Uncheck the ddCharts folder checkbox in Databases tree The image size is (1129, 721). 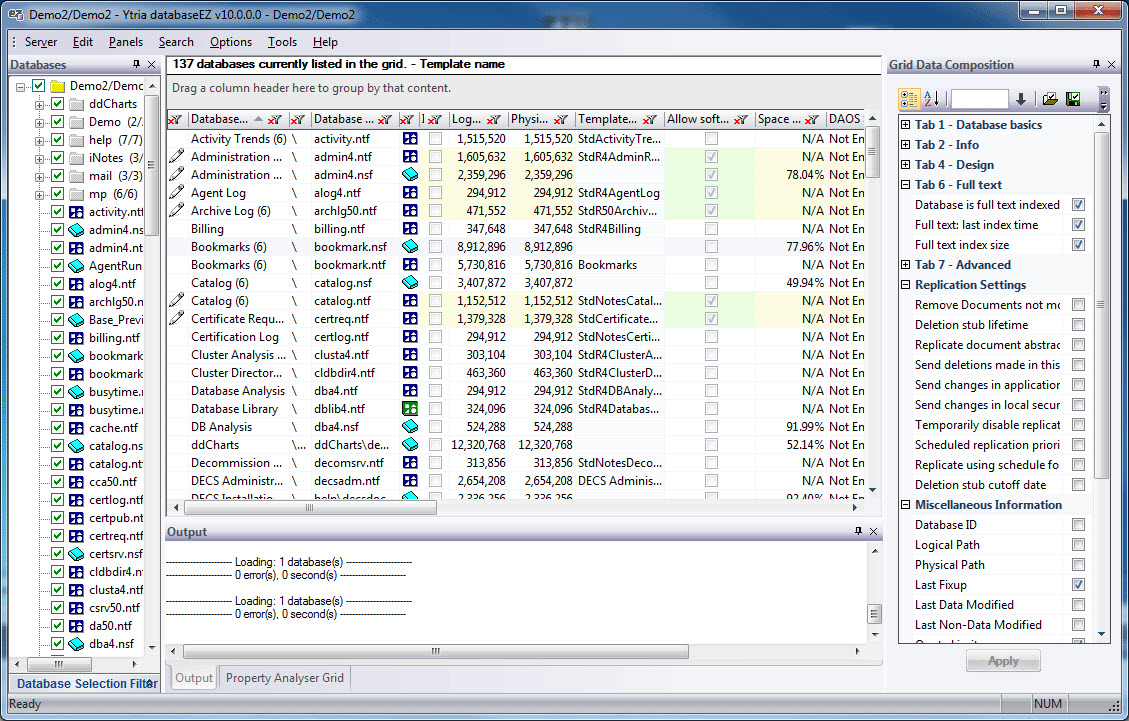58,104
